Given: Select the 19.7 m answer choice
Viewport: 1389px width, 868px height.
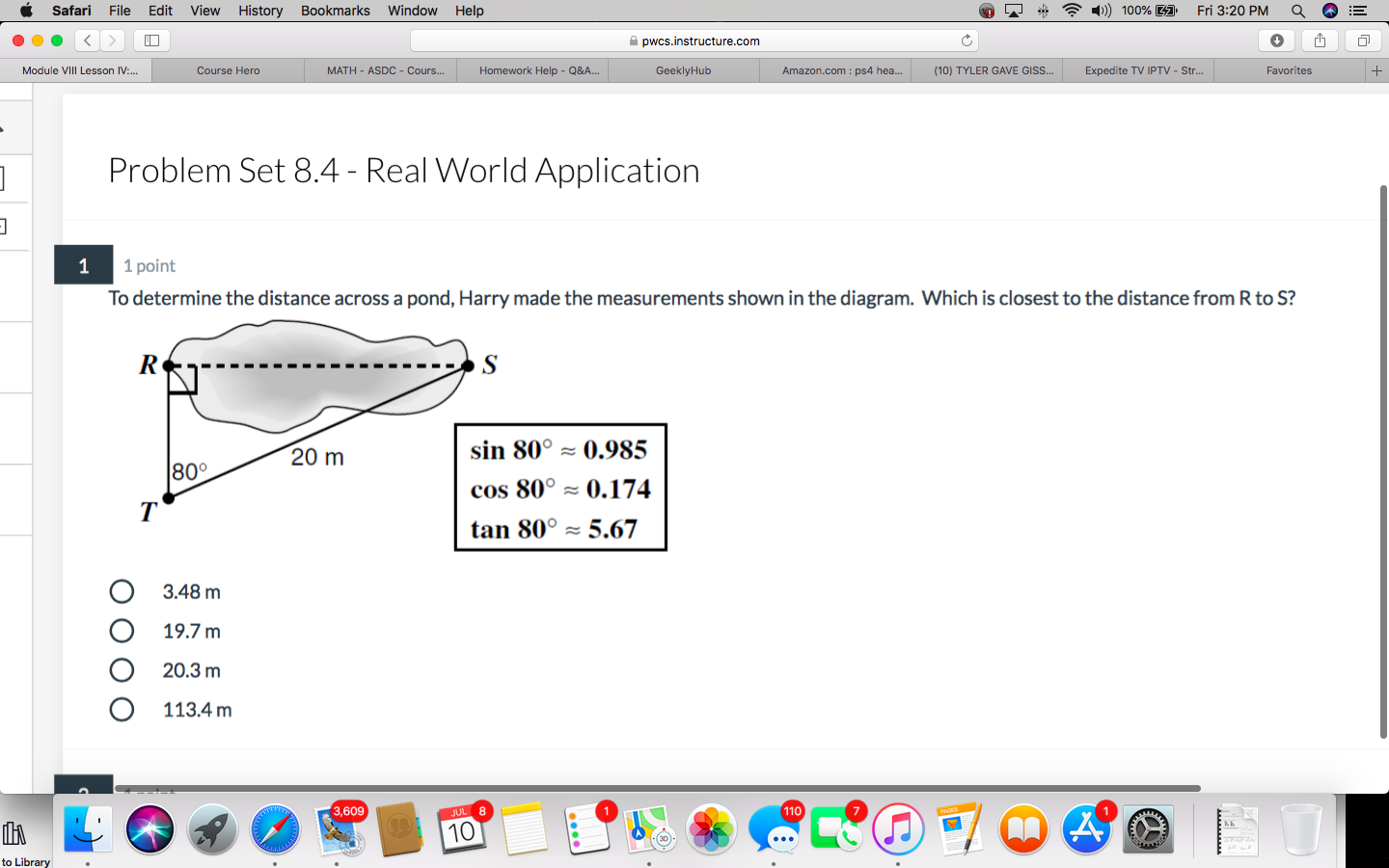Looking at the screenshot, I should click(122, 631).
